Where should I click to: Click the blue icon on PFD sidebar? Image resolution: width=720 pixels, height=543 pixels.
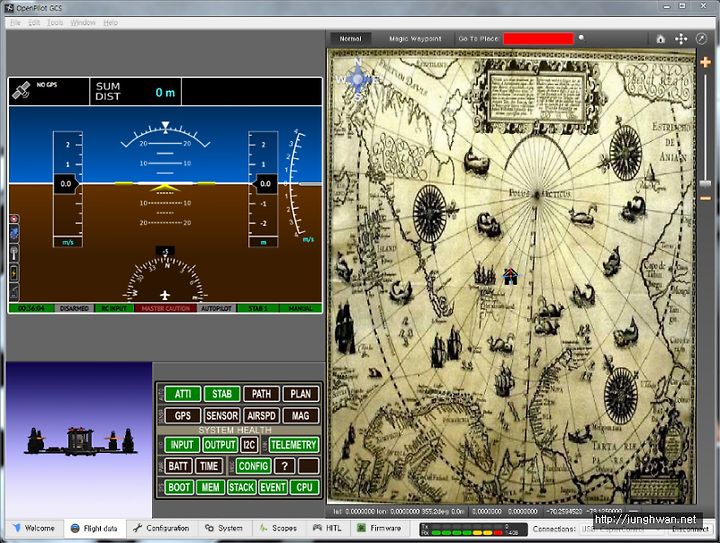(x=14, y=234)
